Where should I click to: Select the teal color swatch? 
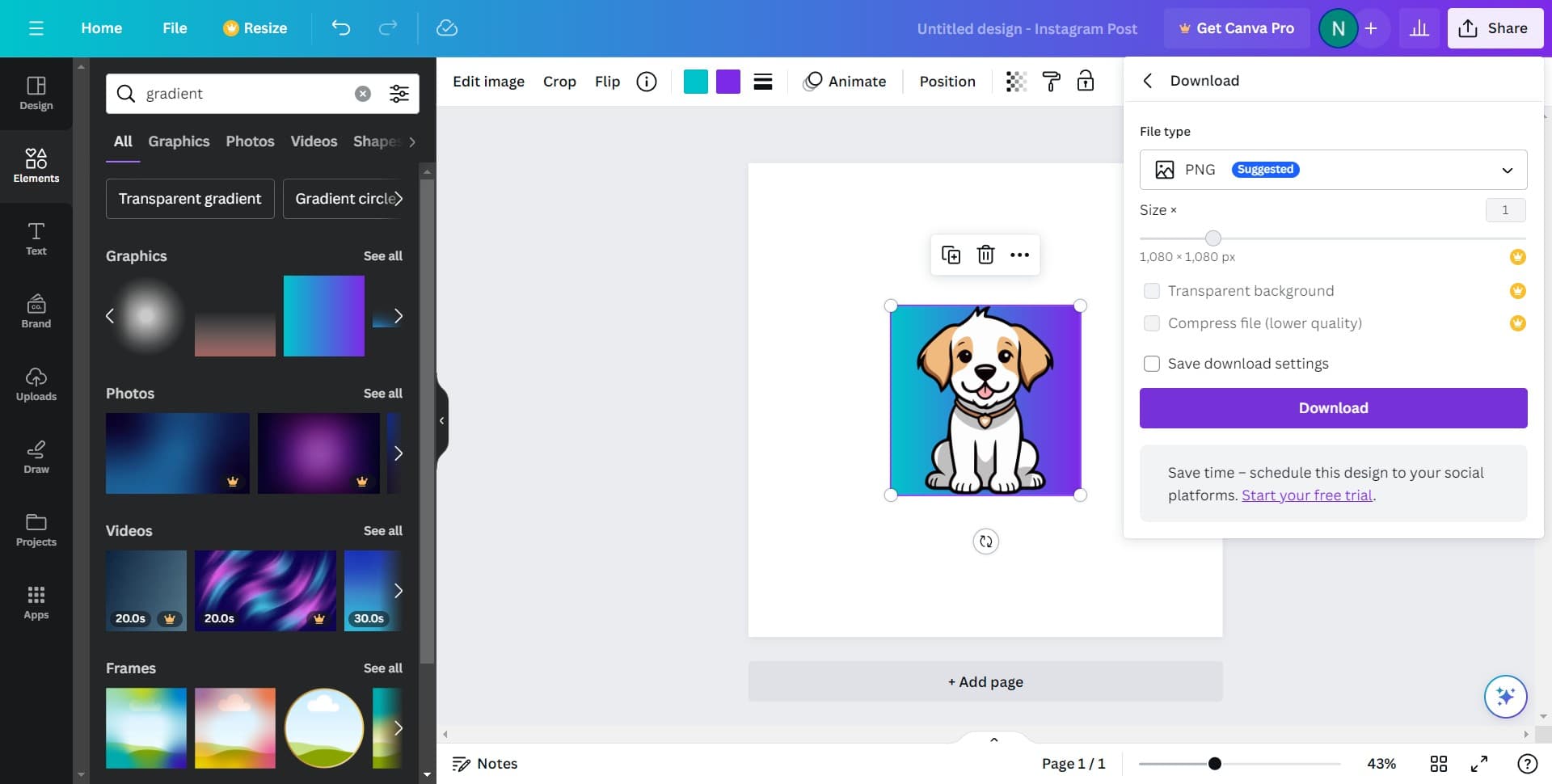click(x=695, y=82)
